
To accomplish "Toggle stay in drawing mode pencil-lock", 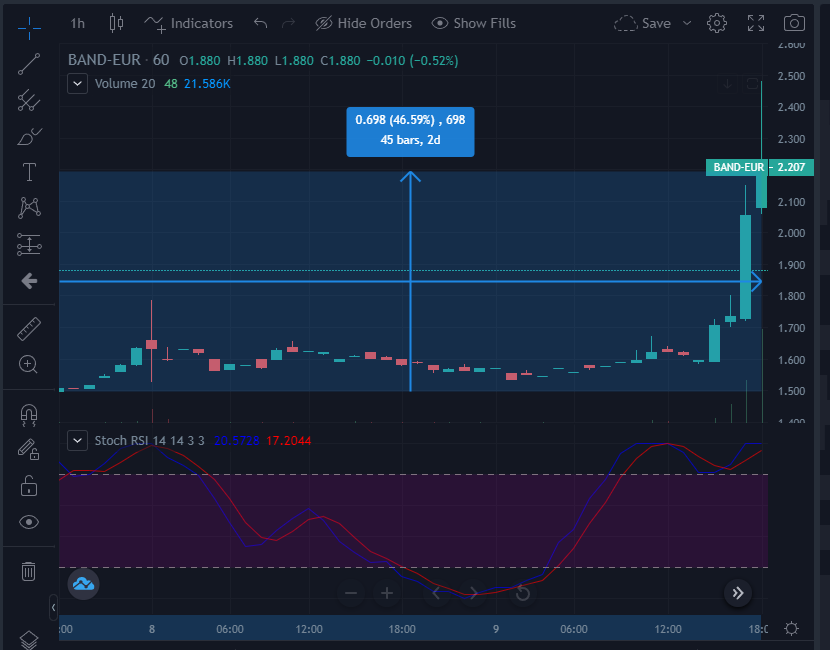I will [28, 449].
